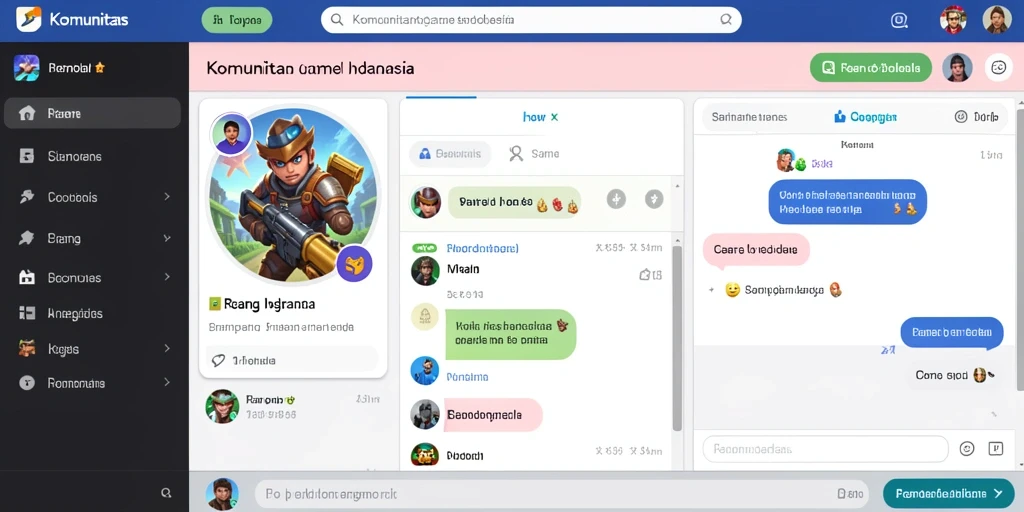Click the magnifier icon at search bar's right end
The width and height of the screenshot is (1024, 512).
726,20
